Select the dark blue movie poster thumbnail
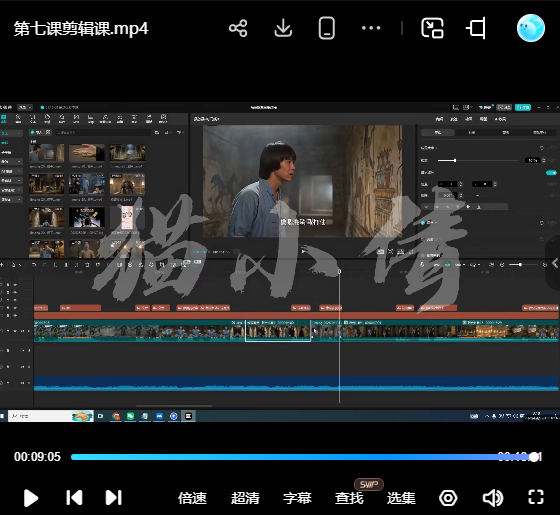 [x=87, y=218]
